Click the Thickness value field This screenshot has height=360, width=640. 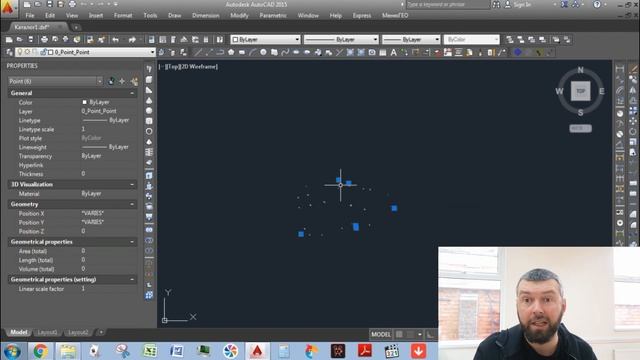tap(109, 174)
